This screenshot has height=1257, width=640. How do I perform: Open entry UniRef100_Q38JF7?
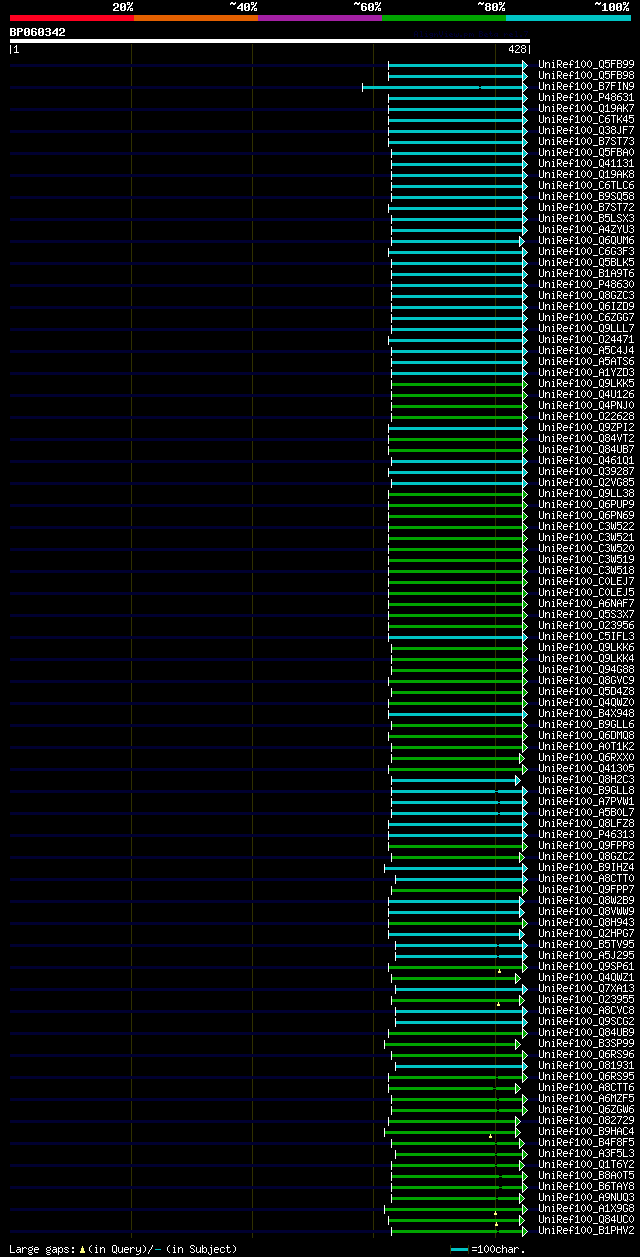pos(586,131)
